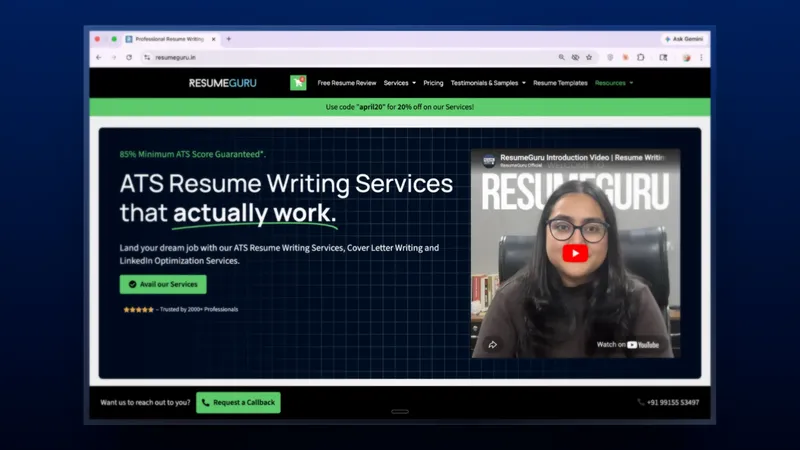The height and width of the screenshot is (450, 800).
Task: Call the +91 99155 53497 number
Action: 668,403
